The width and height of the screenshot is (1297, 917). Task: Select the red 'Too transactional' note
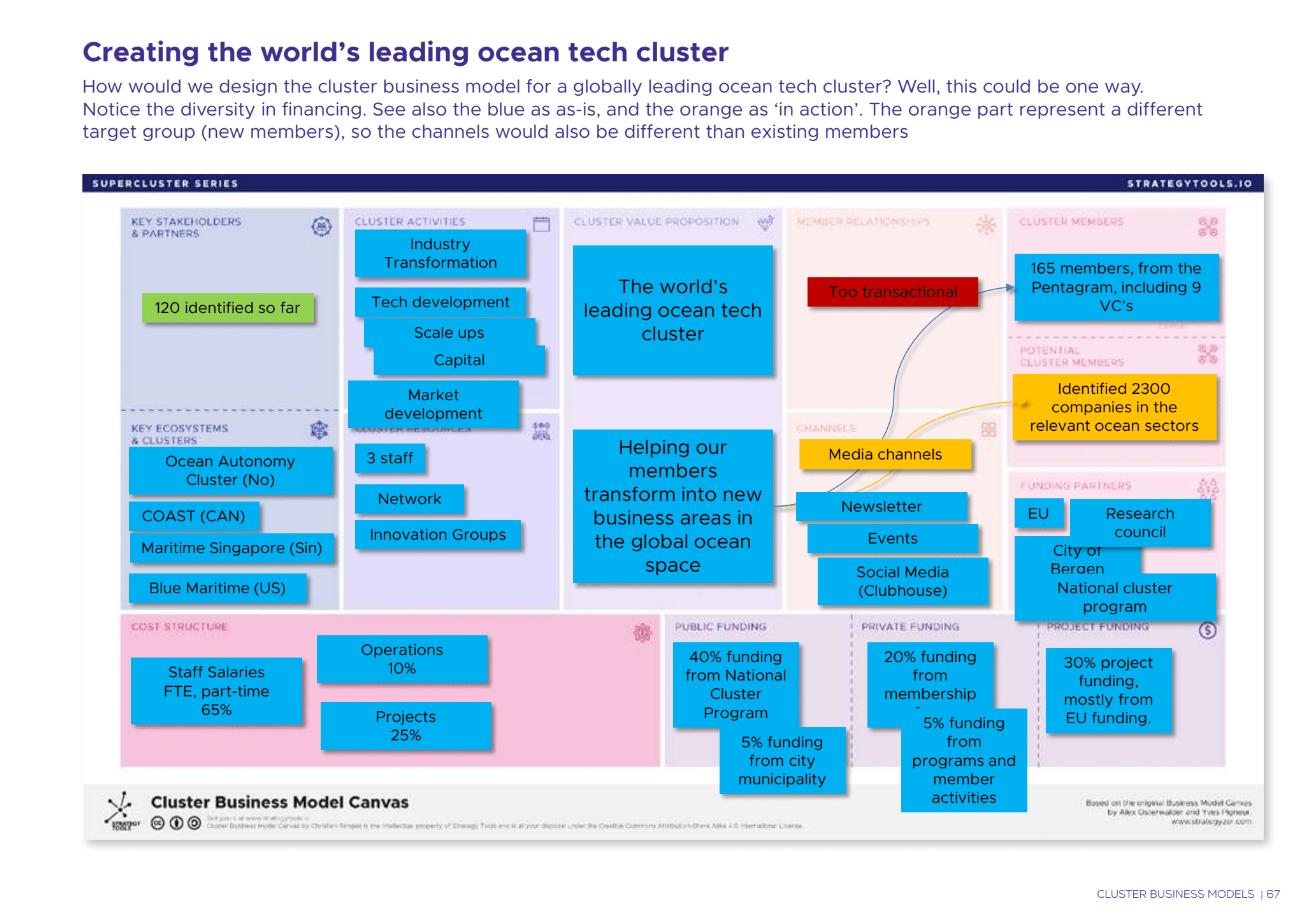click(892, 293)
